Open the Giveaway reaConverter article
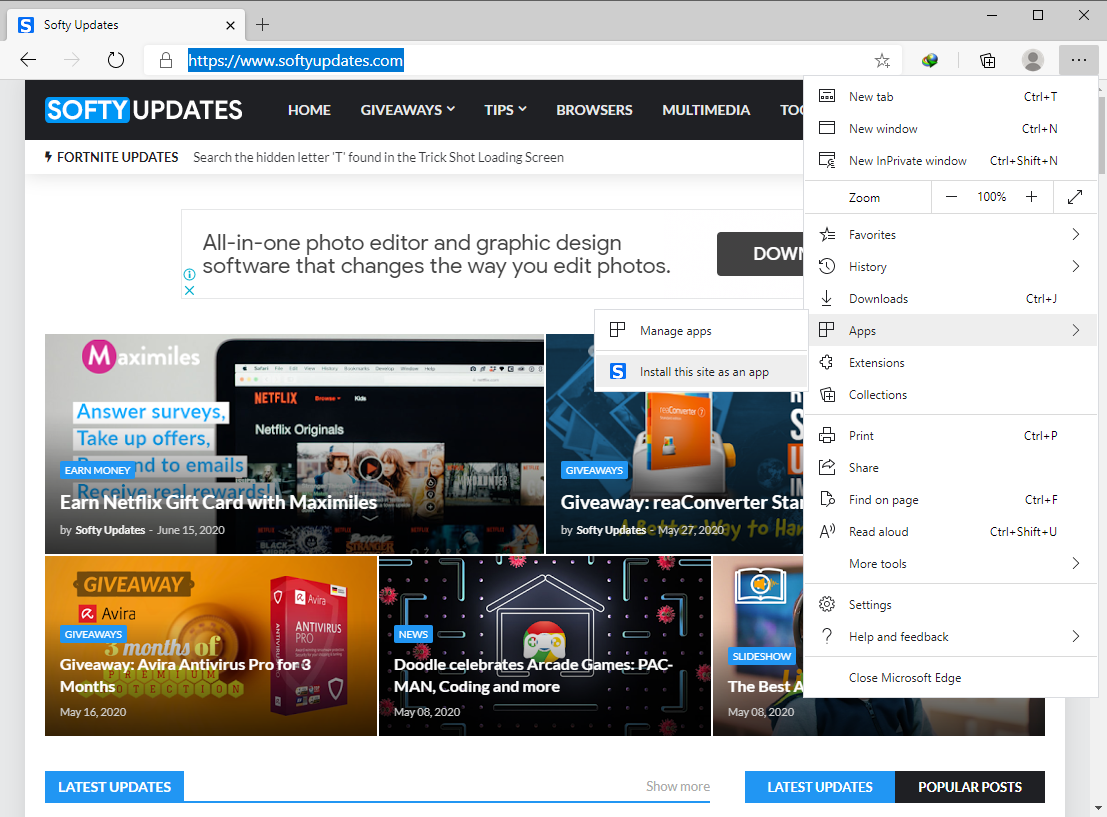 [681, 502]
